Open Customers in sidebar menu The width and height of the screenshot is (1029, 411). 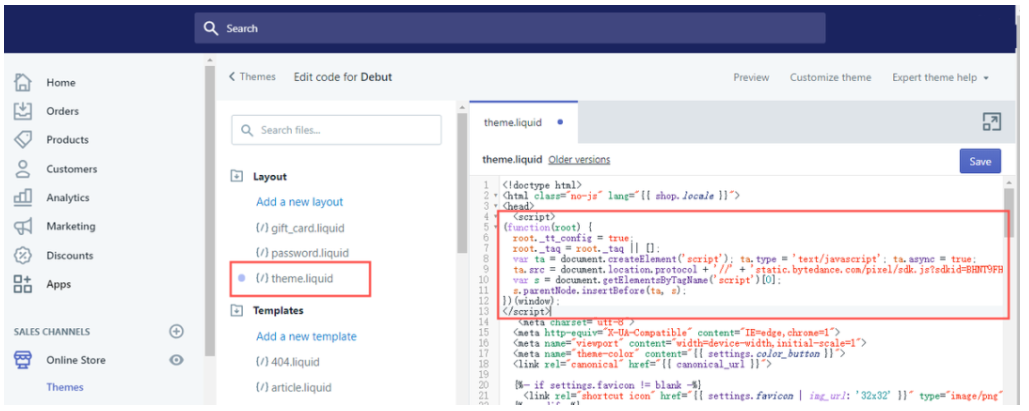[x=72, y=169]
